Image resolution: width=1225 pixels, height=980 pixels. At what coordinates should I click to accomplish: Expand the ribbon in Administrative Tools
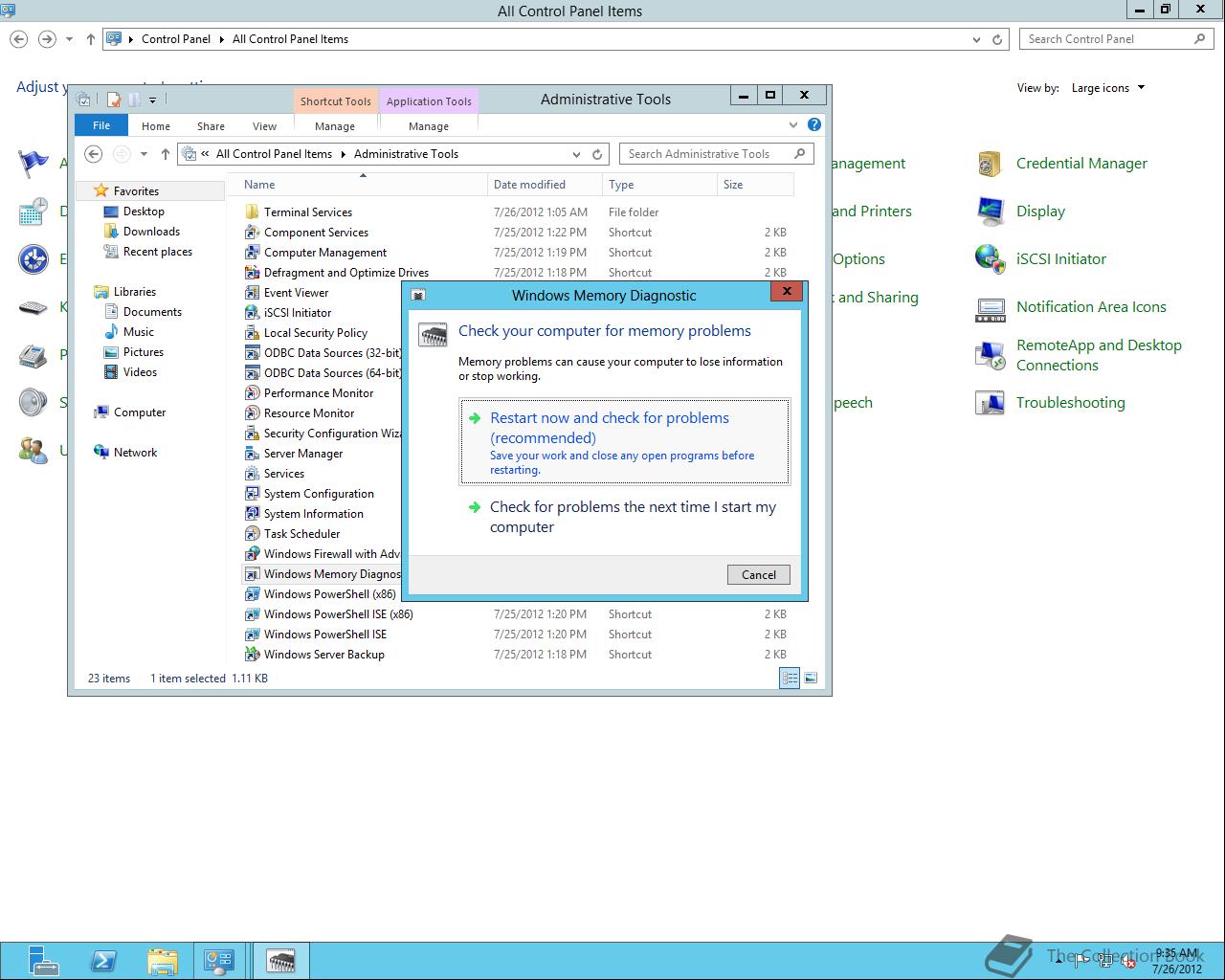793,124
